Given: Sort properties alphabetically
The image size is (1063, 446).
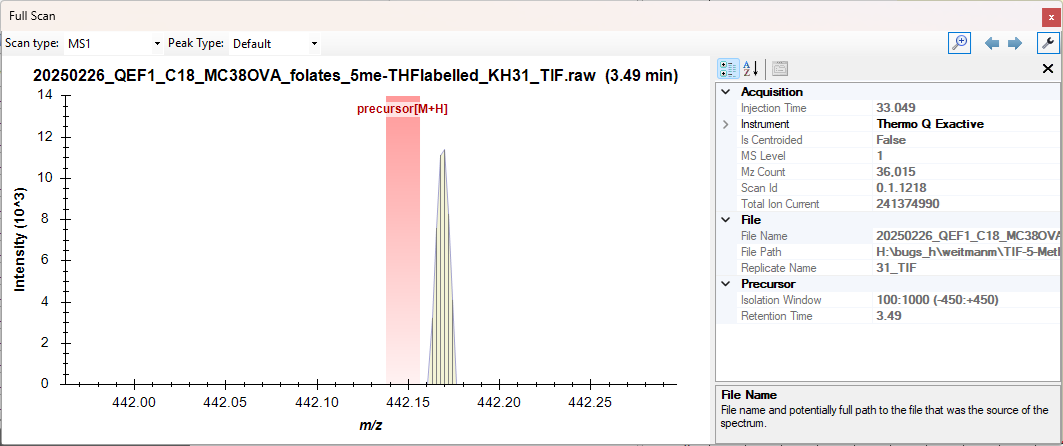Looking at the screenshot, I should coord(751,69).
